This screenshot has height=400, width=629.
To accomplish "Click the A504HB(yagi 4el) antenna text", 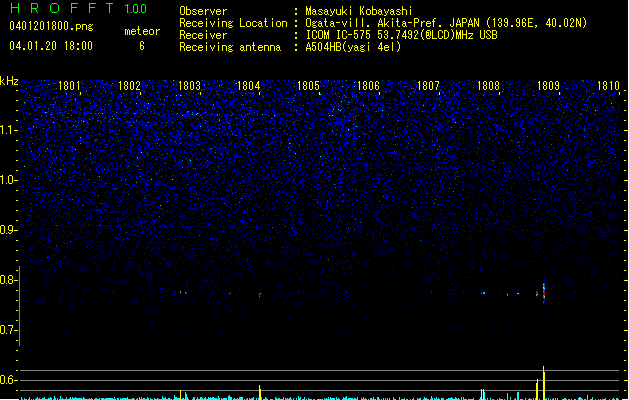I will (x=353, y=47).
